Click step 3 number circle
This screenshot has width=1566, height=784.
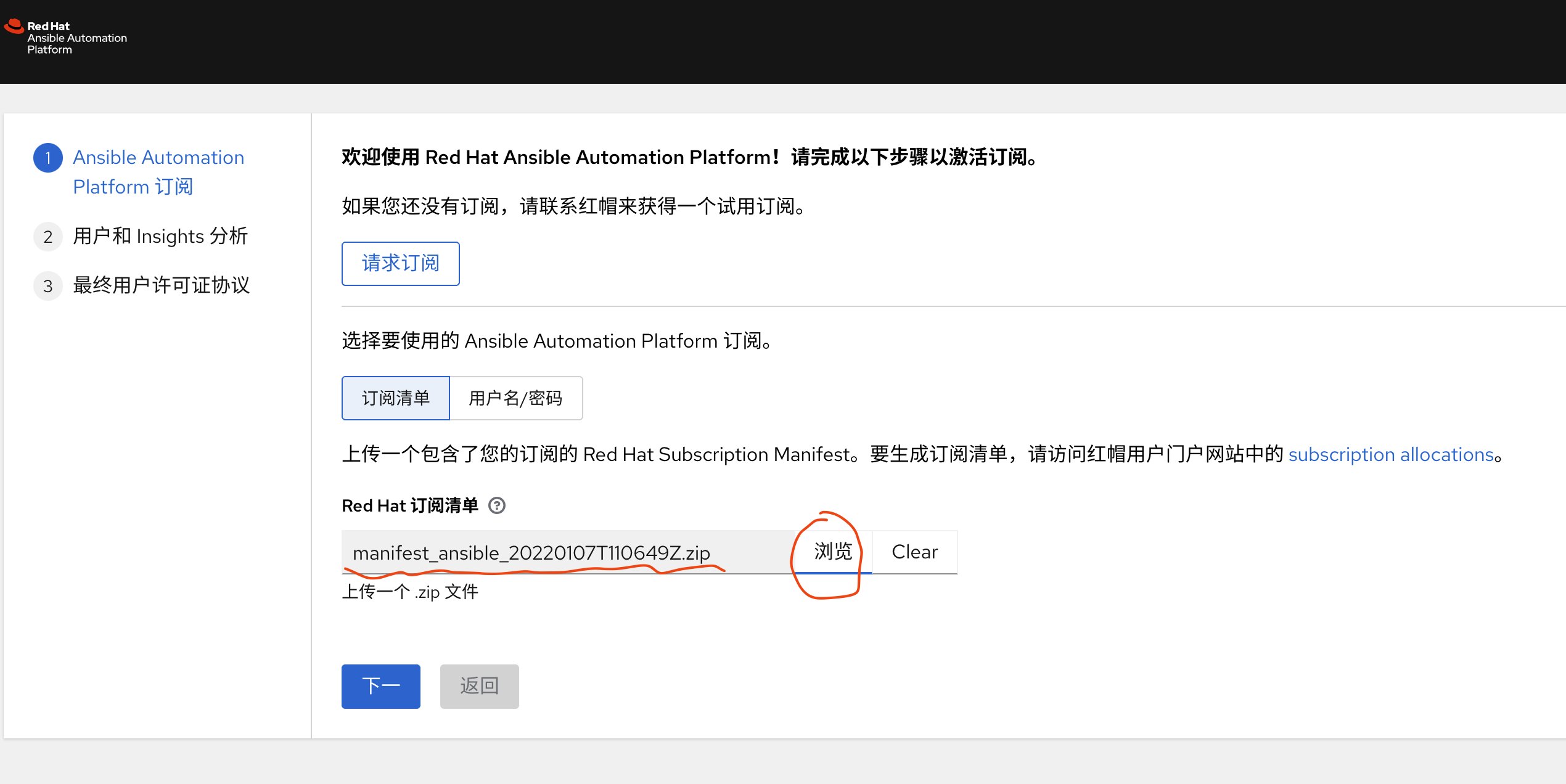[48, 286]
